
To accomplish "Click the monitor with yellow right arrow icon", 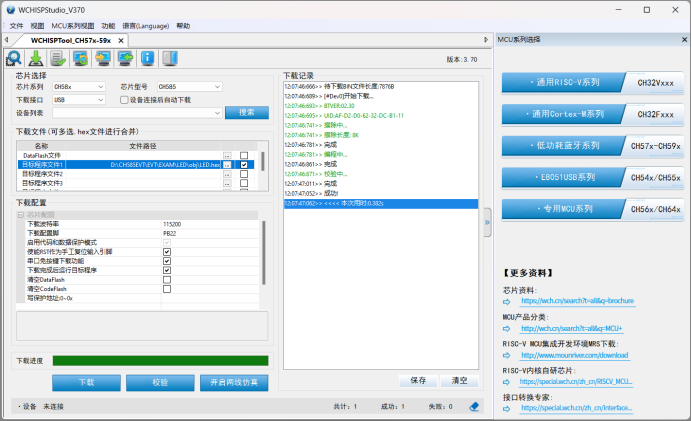I will pos(103,58).
